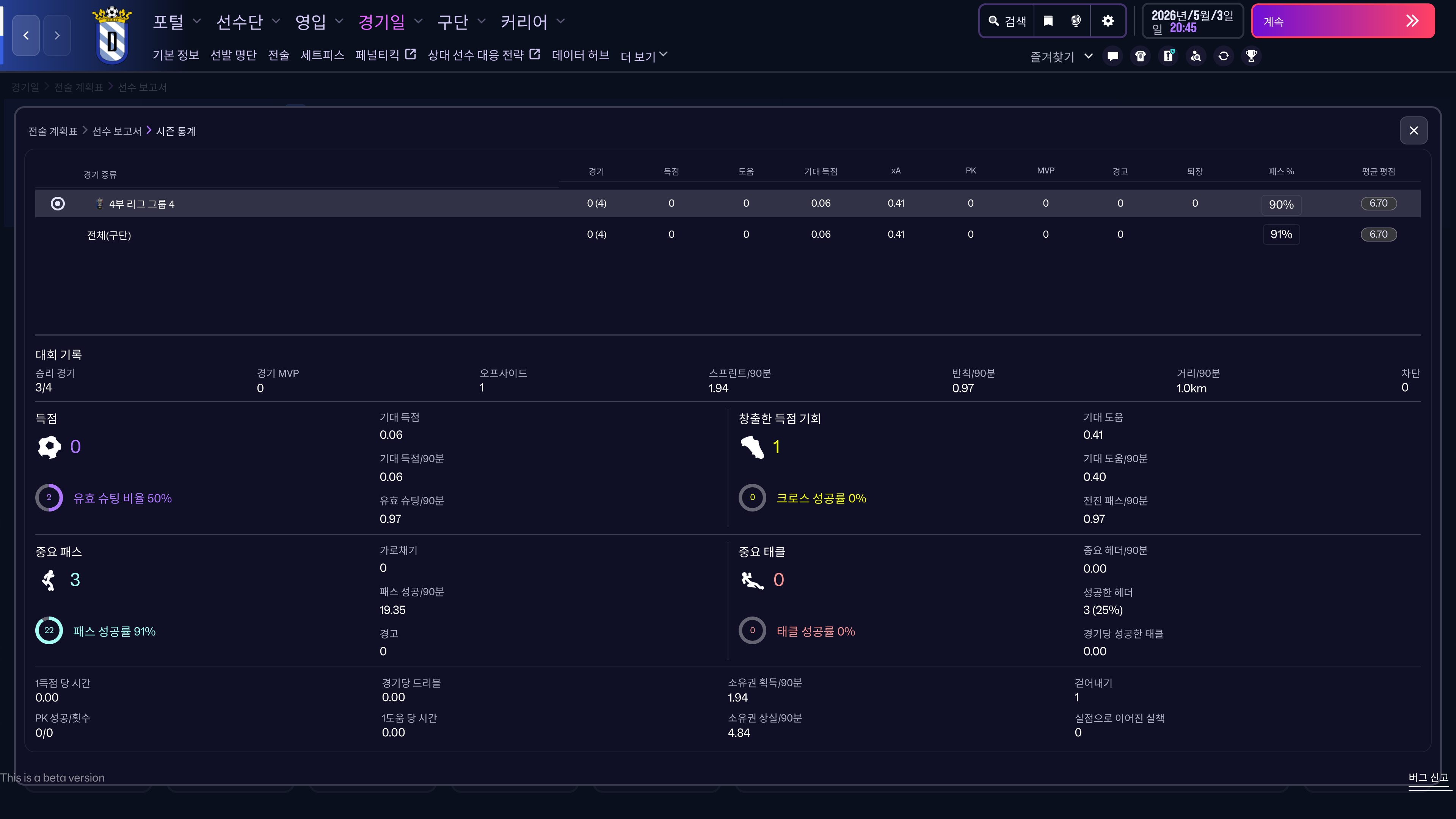Click the speech bubble messages shortcut

click(1113, 56)
